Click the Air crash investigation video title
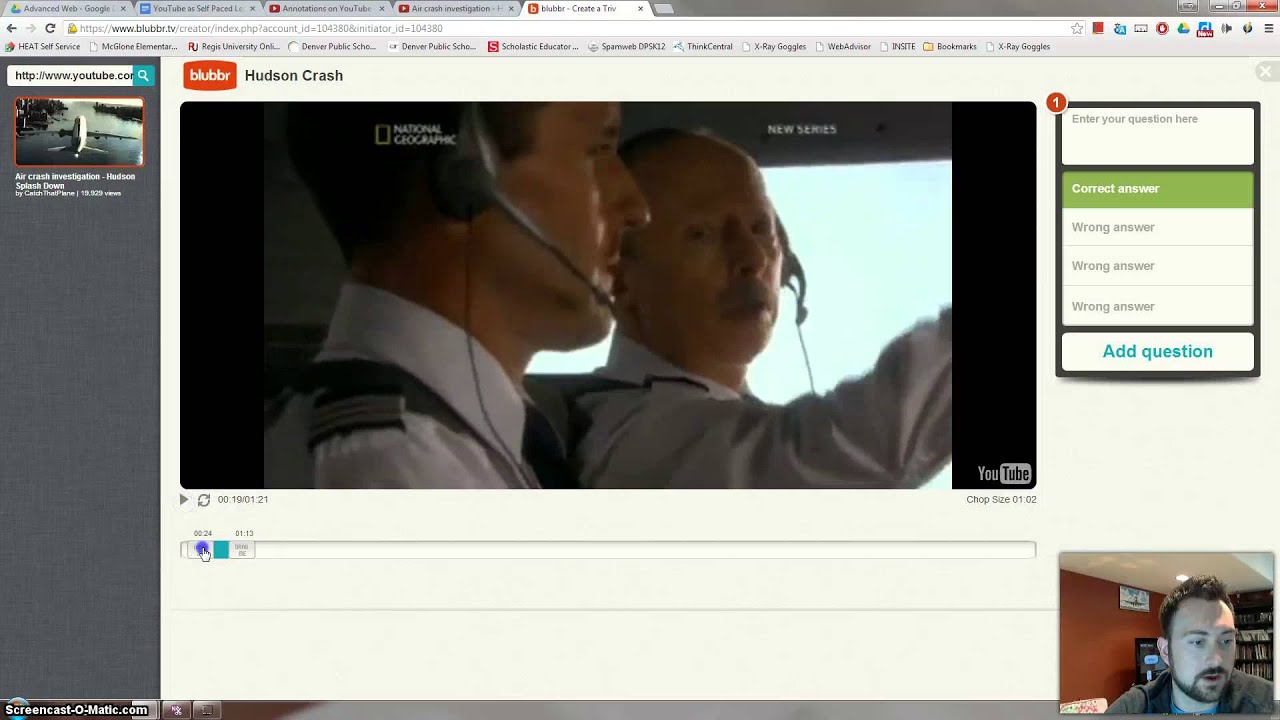1280x720 pixels. pyautogui.click(x=75, y=181)
